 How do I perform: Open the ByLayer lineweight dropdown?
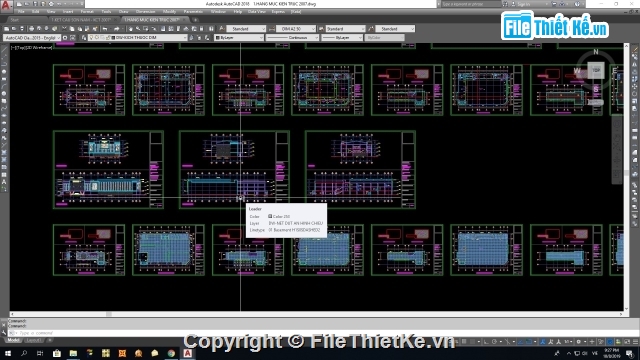tap(342, 38)
